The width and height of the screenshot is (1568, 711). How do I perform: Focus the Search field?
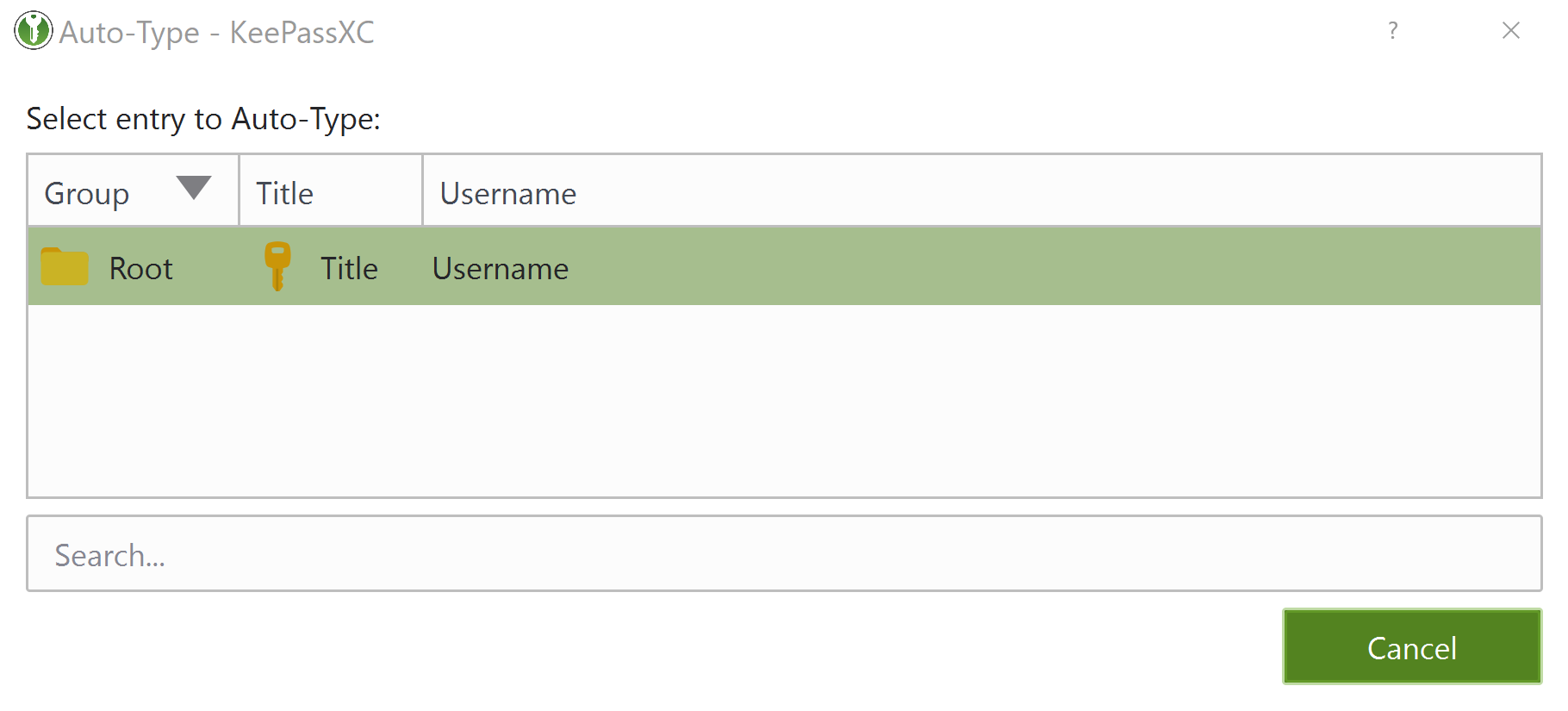345,554
